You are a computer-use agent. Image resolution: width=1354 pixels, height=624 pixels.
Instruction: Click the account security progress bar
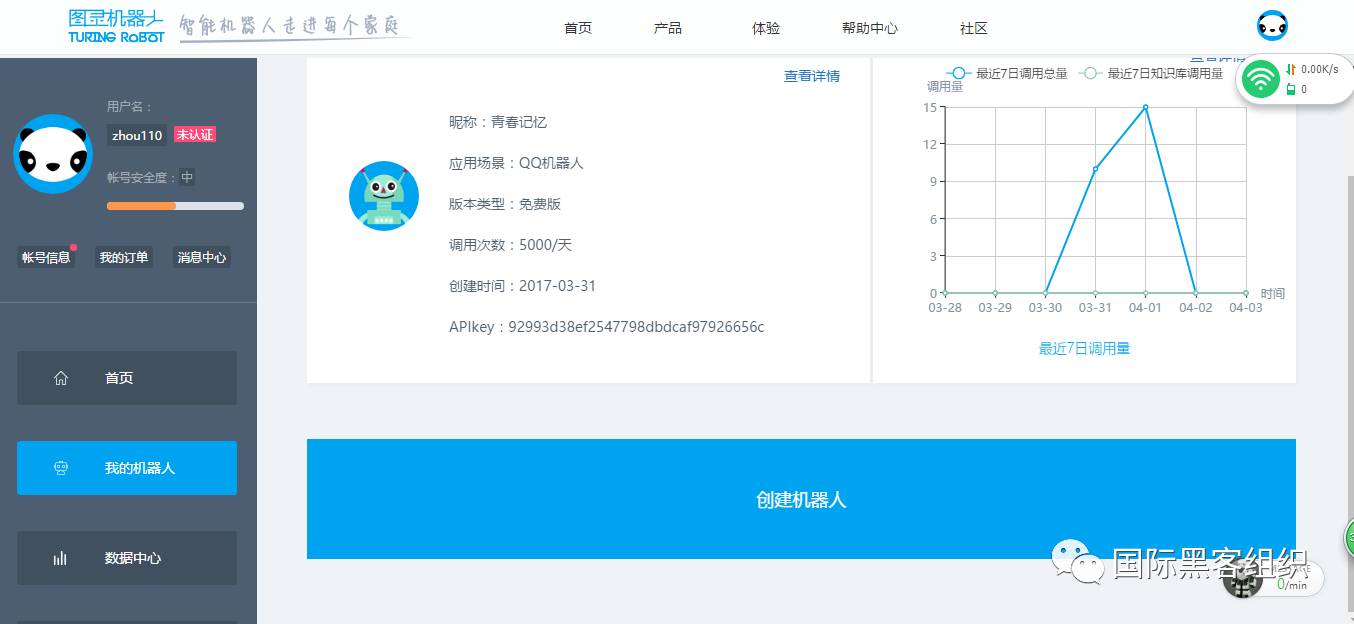point(175,206)
